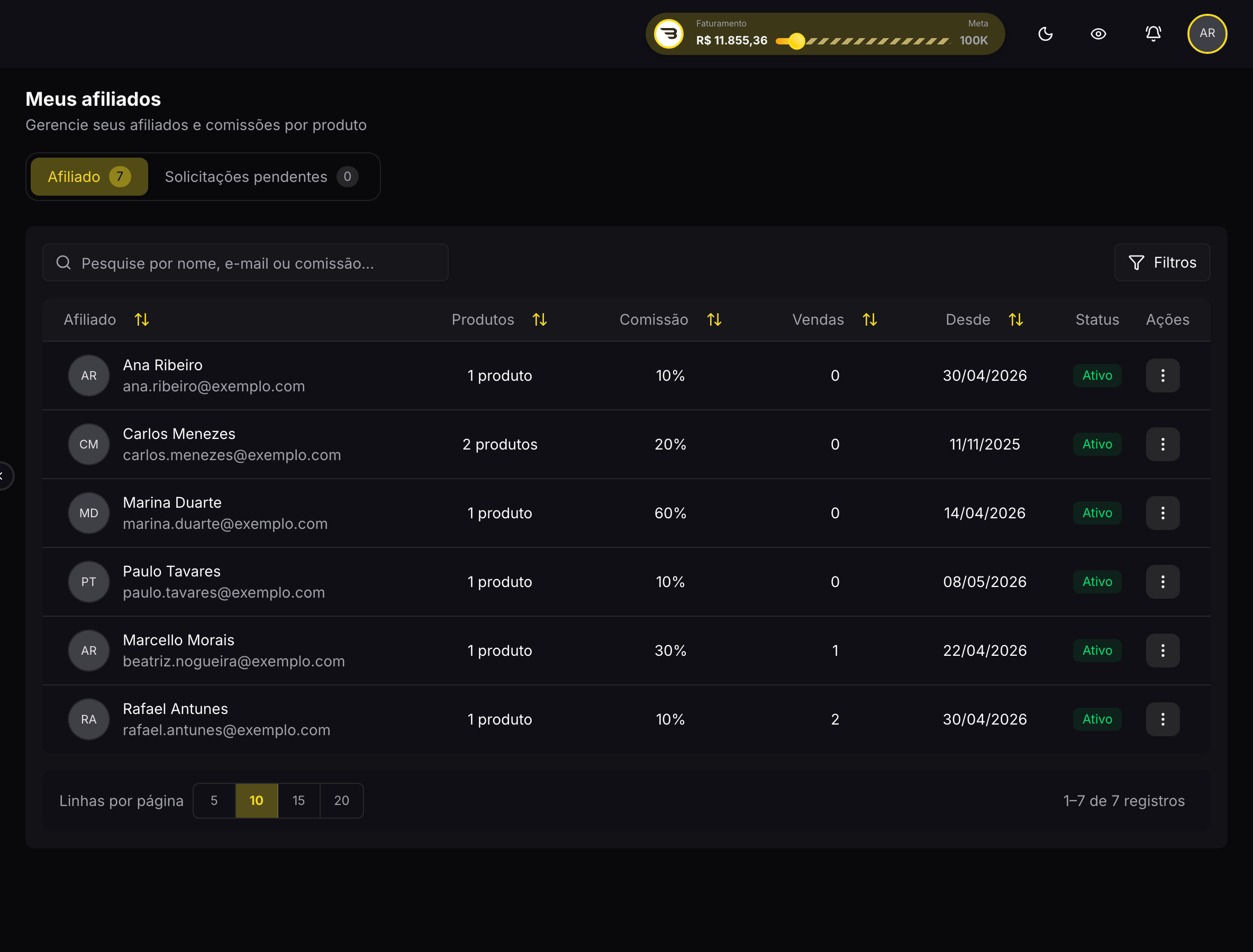This screenshot has height=952, width=1253.
Task: Toggle values visibility with the eye icon
Action: (1098, 34)
